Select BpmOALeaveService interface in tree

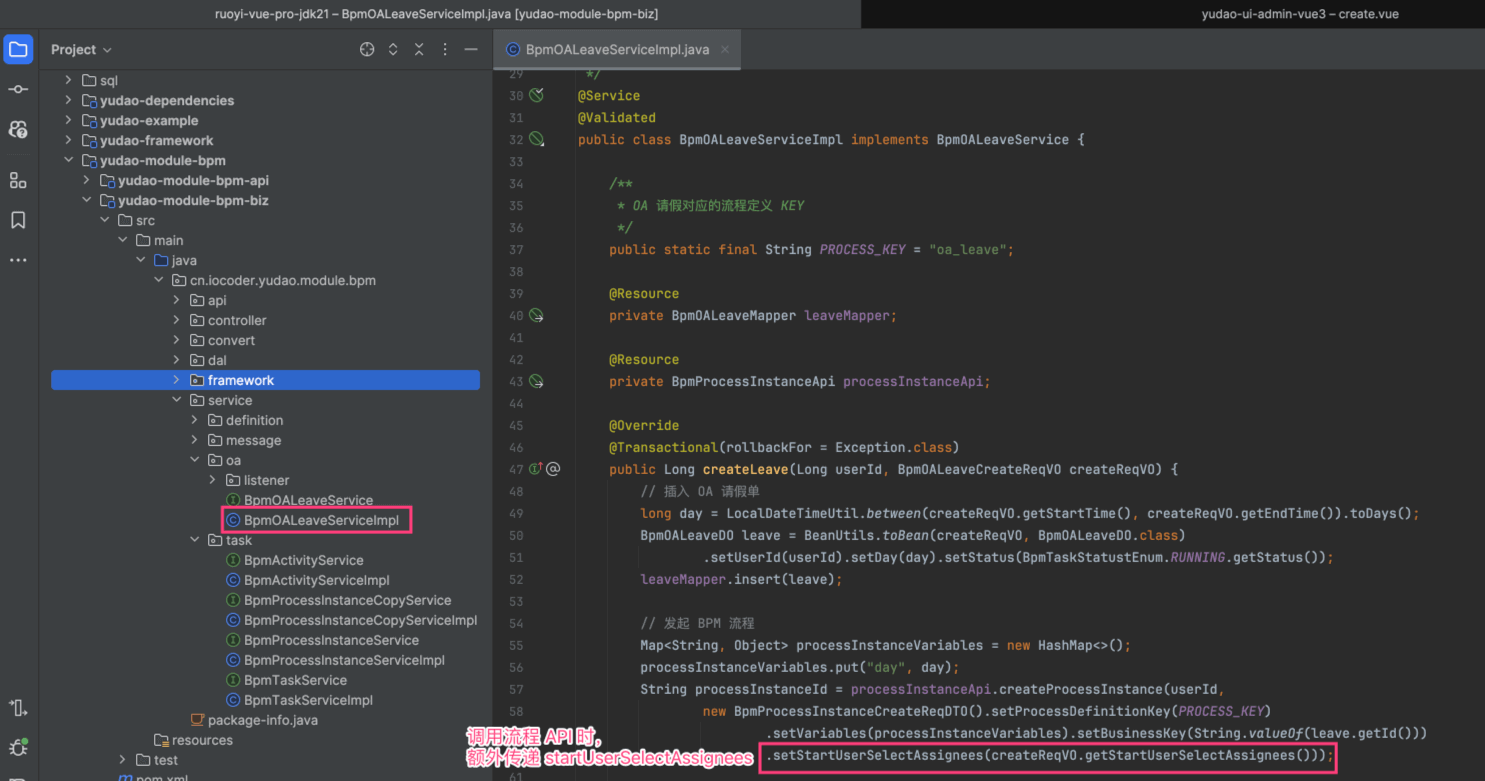click(x=308, y=500)
